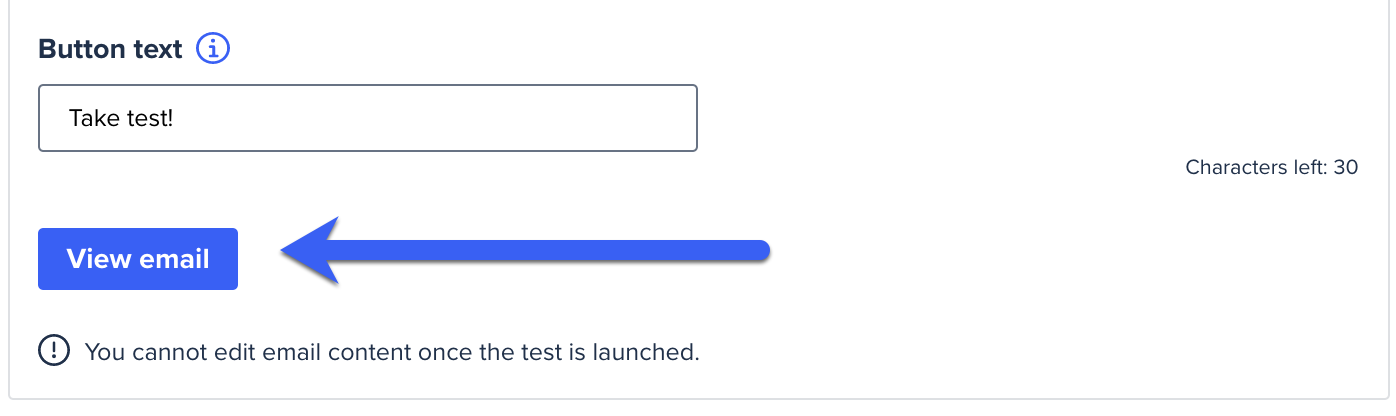Click the word 'email' on blue button
The height and width of the screenshot is (416, 1396).
click(174, 259)
